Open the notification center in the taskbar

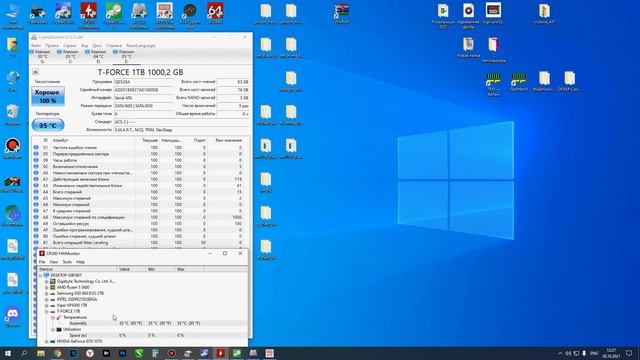coord(629,353)
